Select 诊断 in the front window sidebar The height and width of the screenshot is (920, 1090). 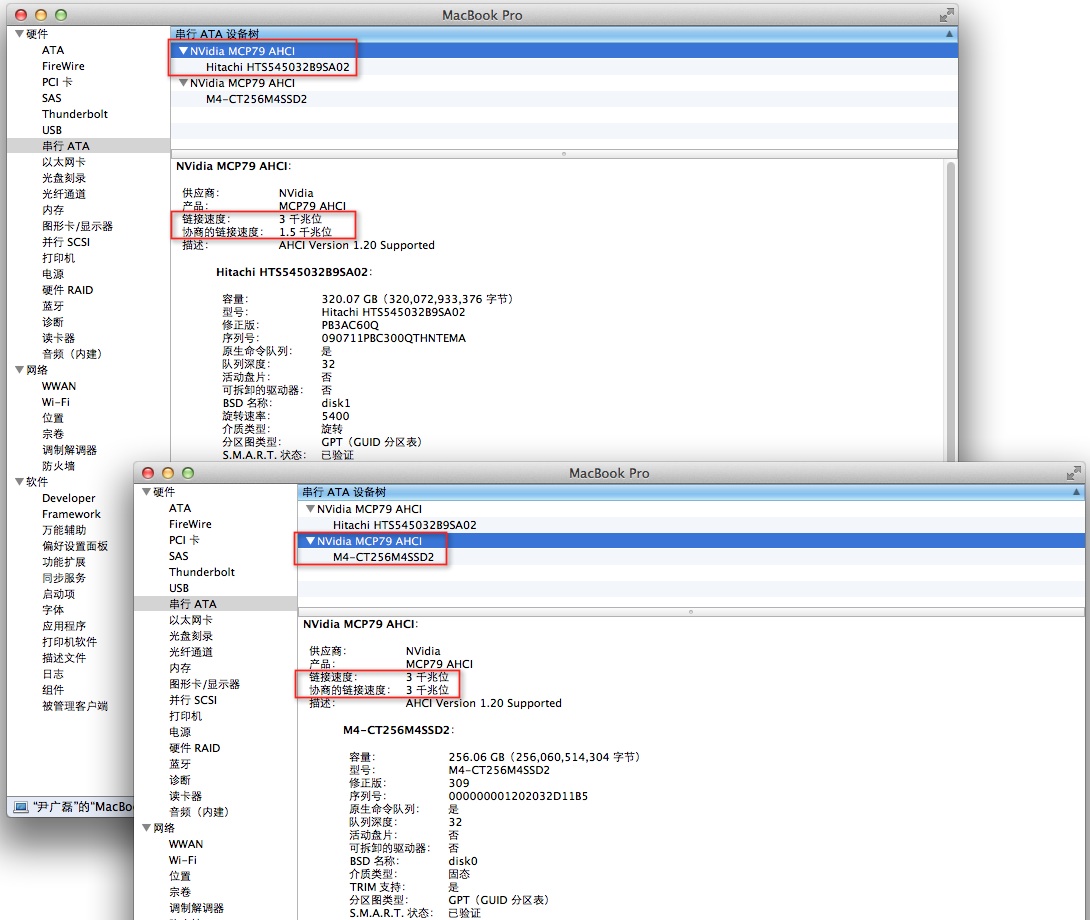[180, 780]
